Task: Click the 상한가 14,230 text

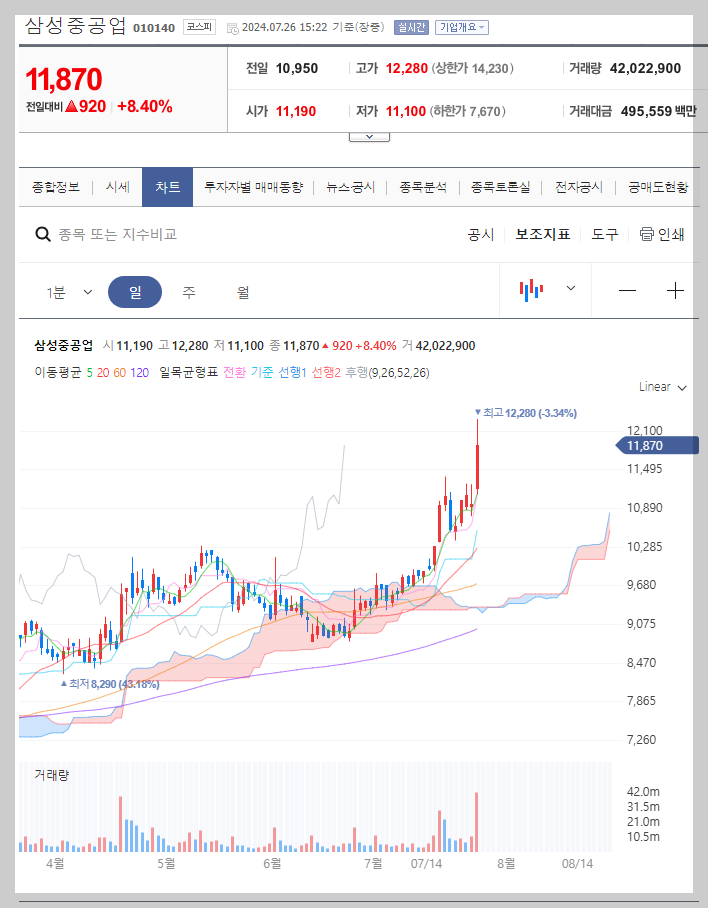Action: 473,68
